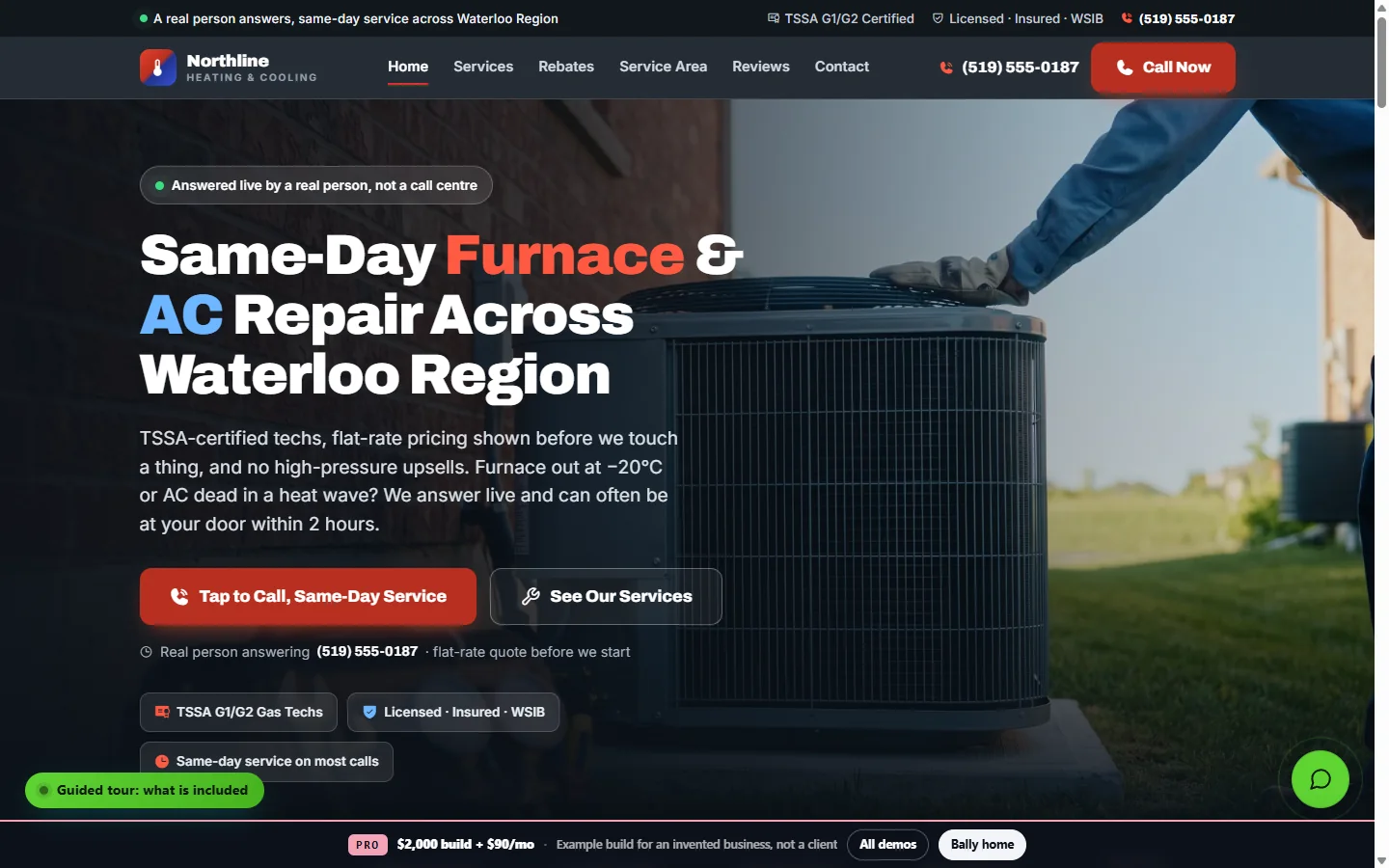Click the Northline Heating & Cooling name
Image resolution: width=1389 pixels, height=868 pixels.
[252, 68]
